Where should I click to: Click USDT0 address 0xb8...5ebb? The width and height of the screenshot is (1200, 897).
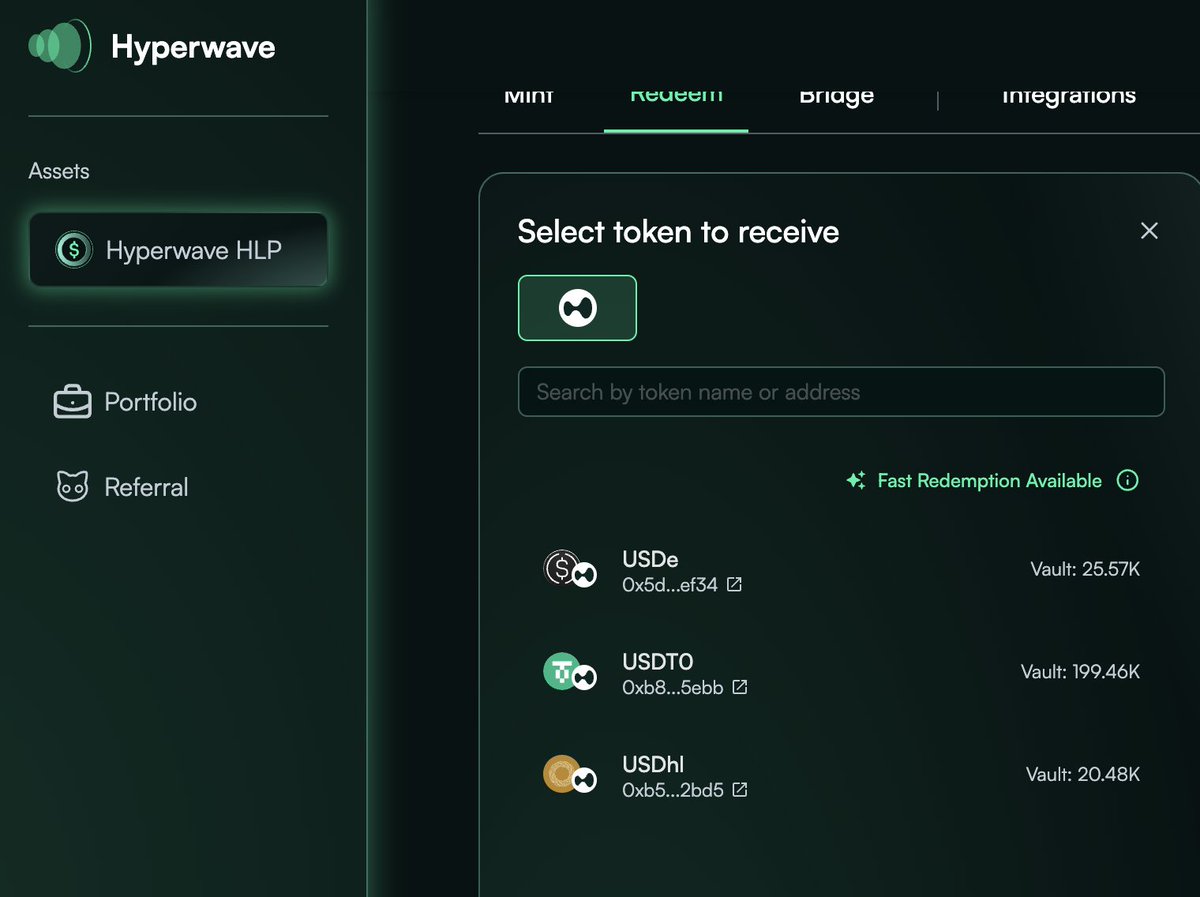click(673, 688)
